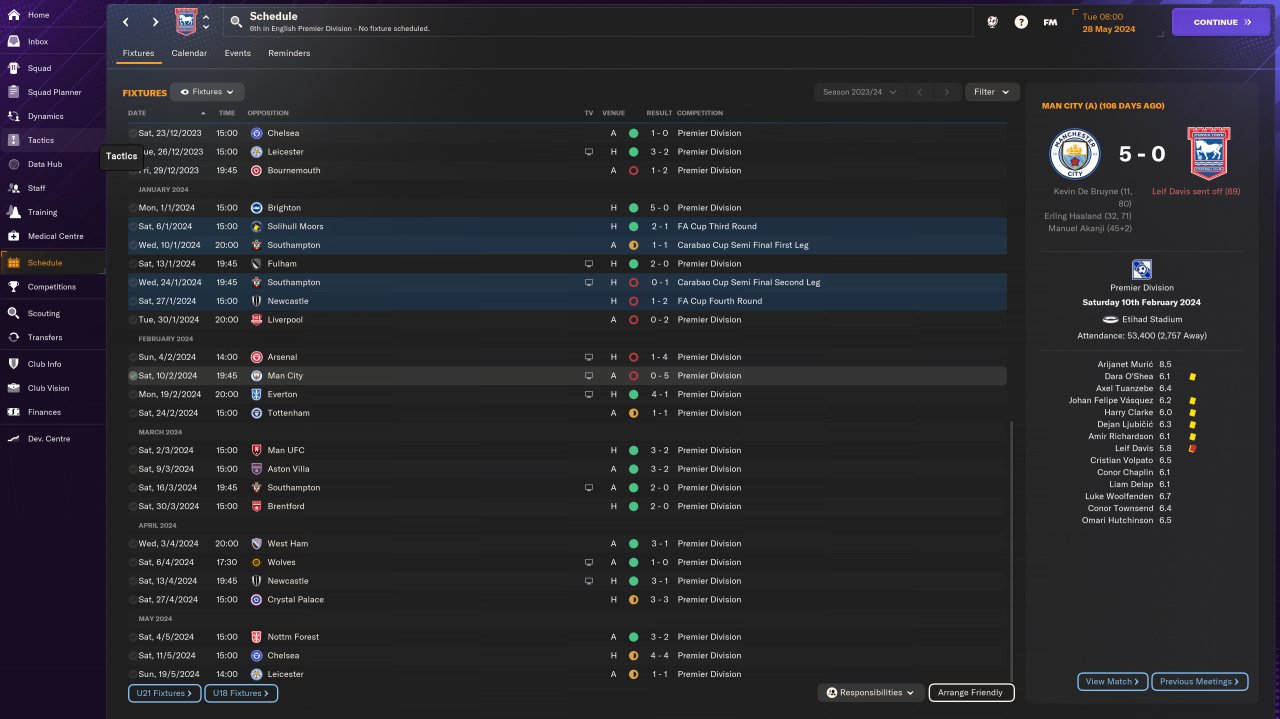Click the back navigation arrow
Image resolution: width=1280 pixels, height=719 pixels.
coord(125,22)
